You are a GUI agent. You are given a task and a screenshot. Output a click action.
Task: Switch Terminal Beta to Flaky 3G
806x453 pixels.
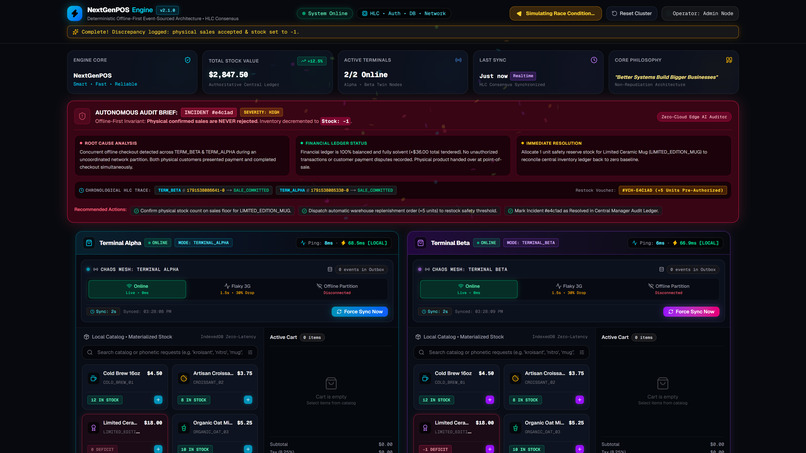pos(569,289)
